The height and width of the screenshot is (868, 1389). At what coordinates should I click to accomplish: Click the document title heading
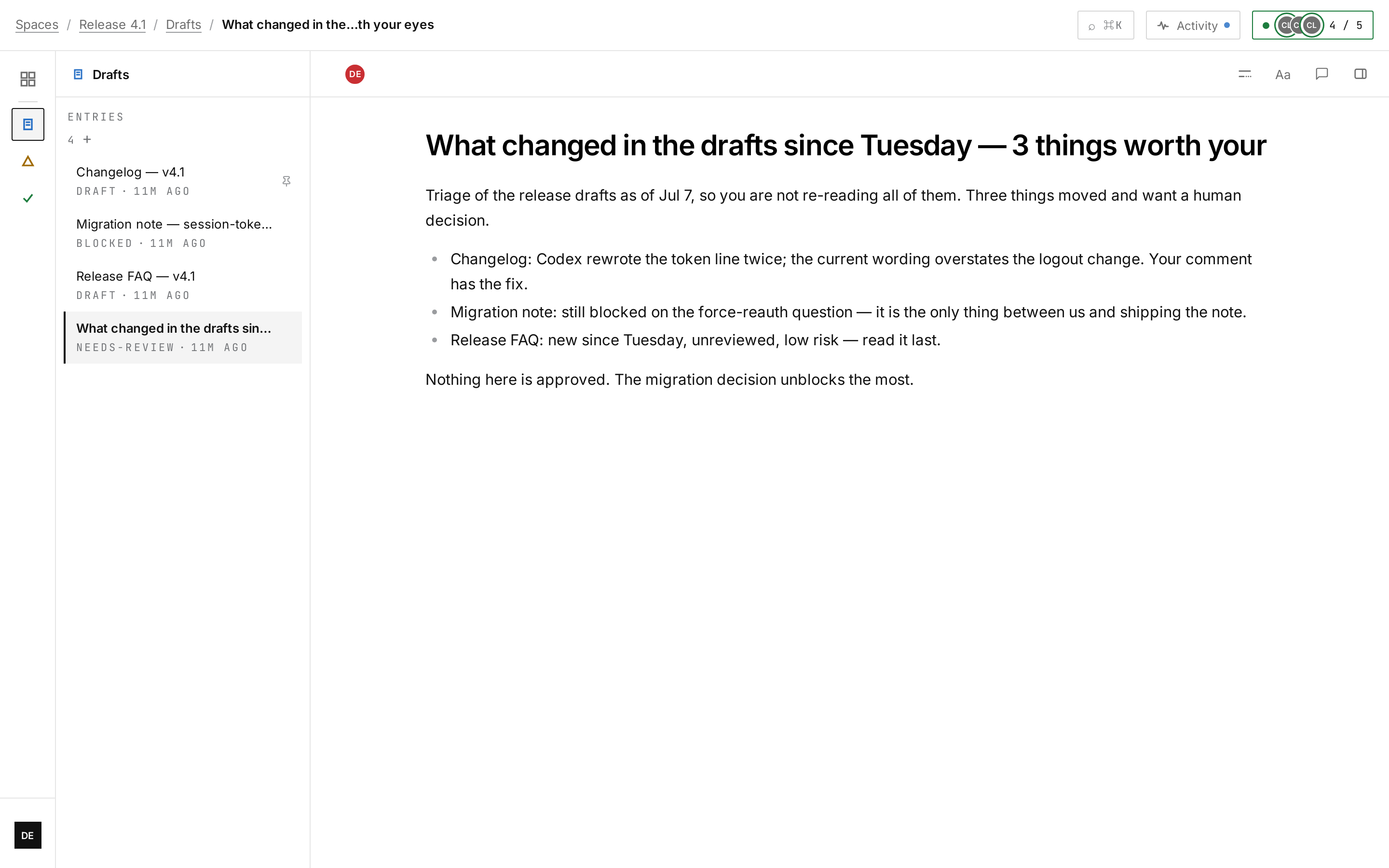tap(845, 145)
